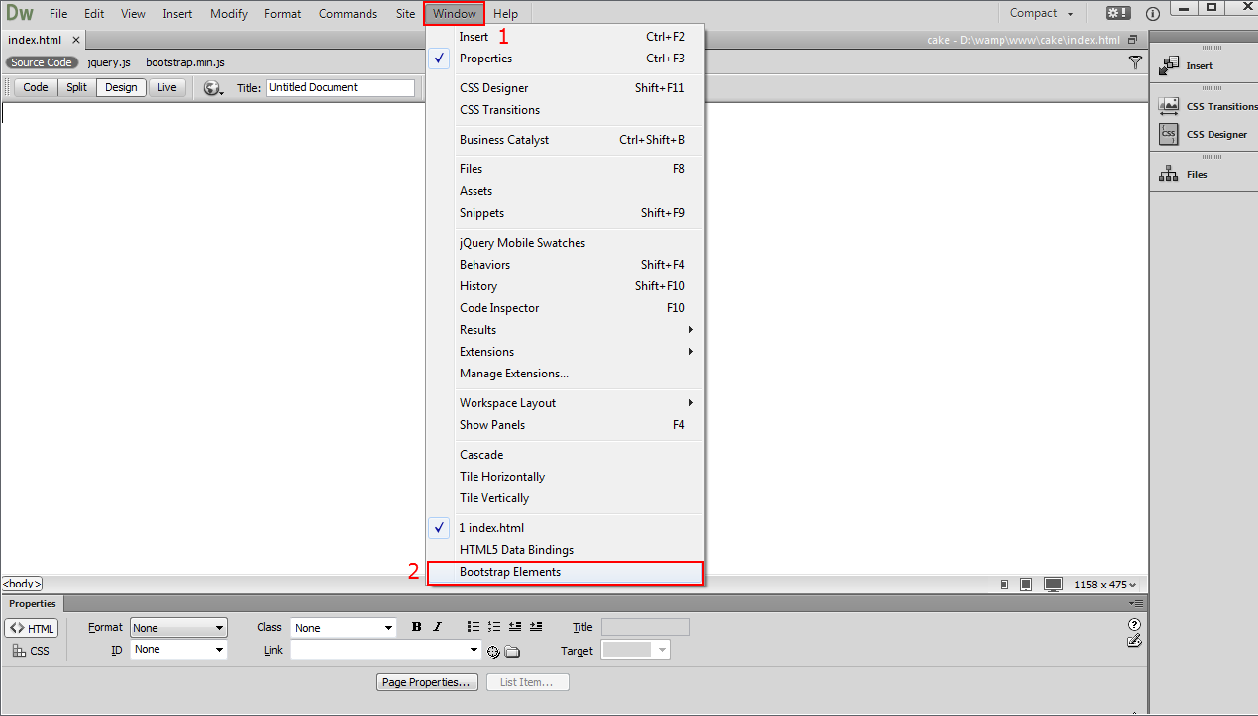
Task: Open the Format dropdown in Properties
Action: (x=179, y=628)
